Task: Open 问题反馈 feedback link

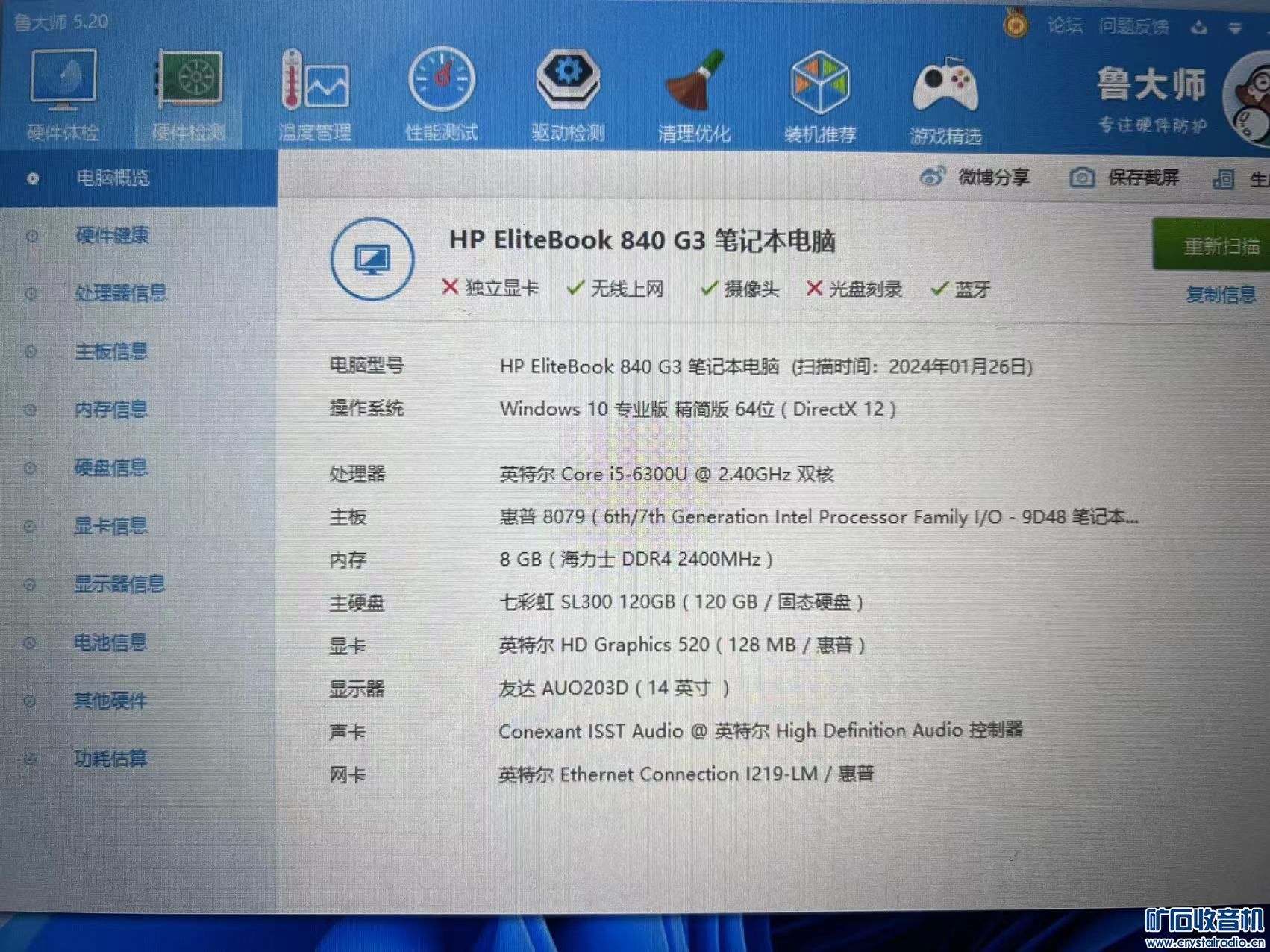Action: [1133, 26]
